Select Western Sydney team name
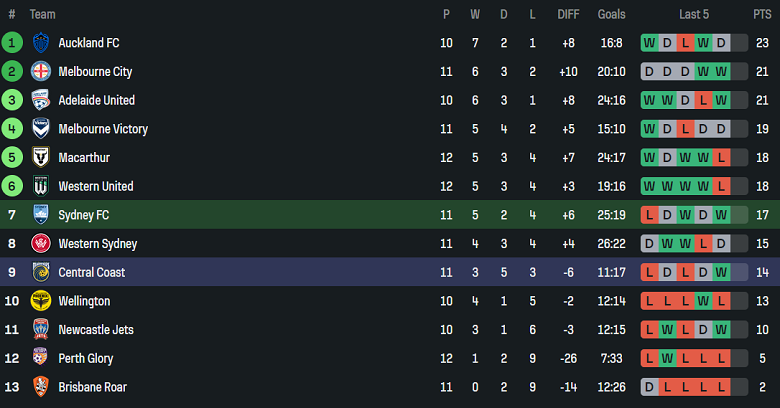Viewport: 780px width, 408px height. click(x=97, y=244)
